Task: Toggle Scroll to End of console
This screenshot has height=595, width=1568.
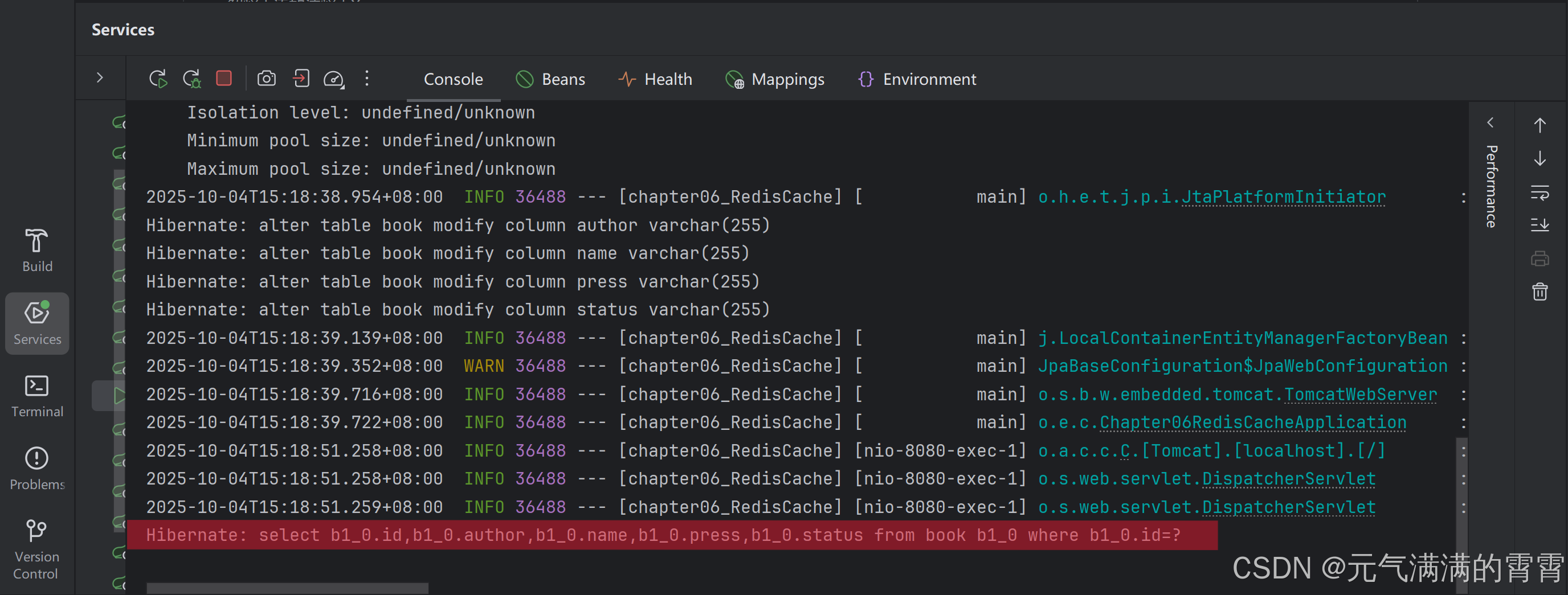Action: pos(1540,225)
